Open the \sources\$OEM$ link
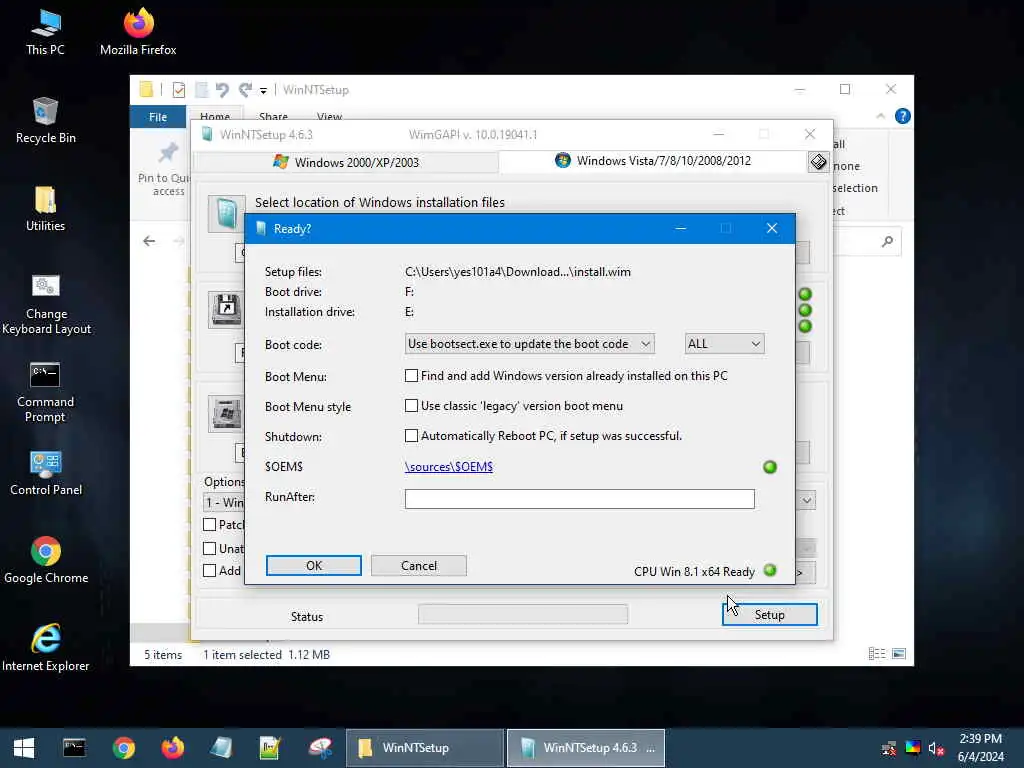 coord(449,466)
